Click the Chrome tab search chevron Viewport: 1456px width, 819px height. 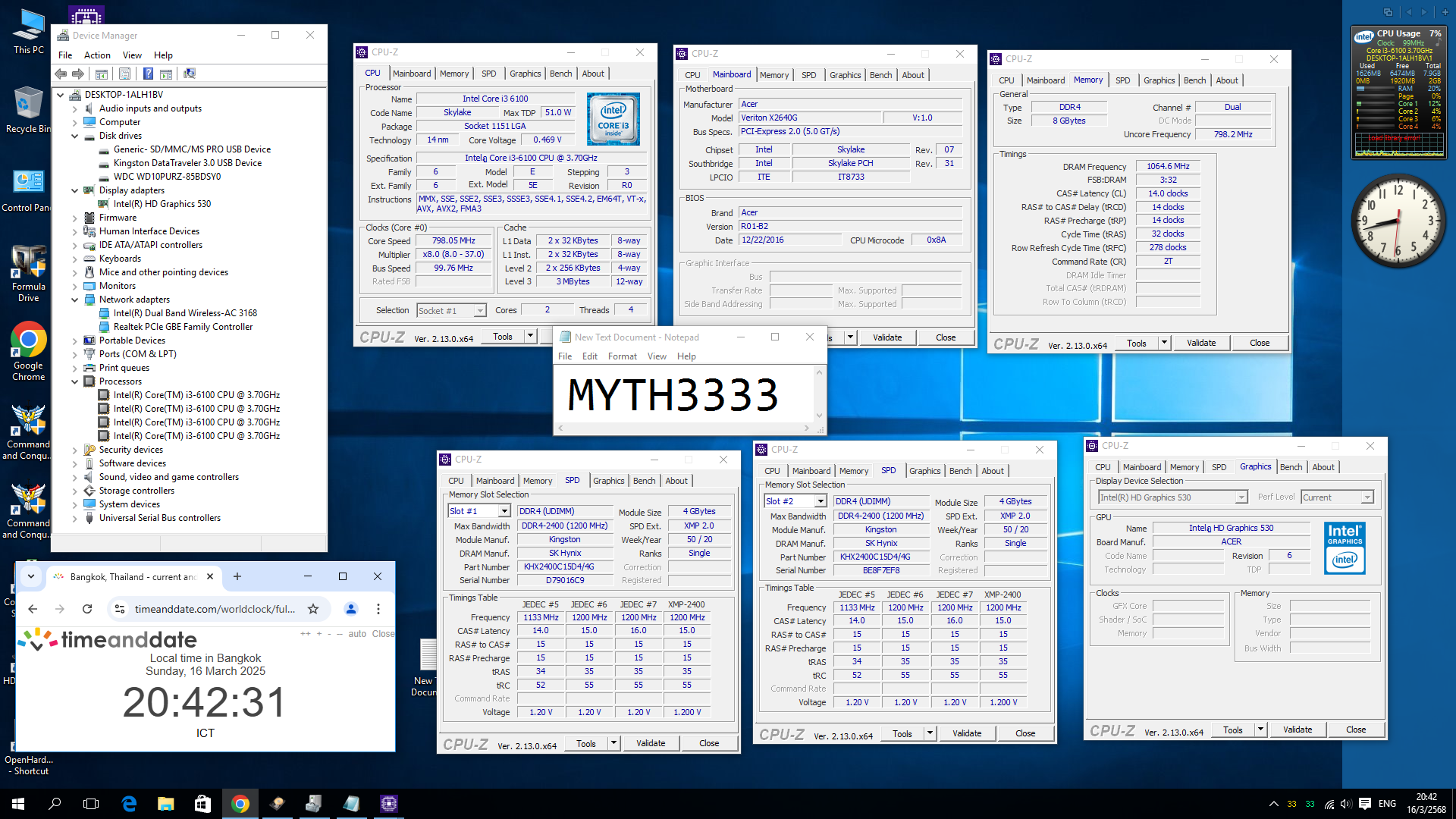[31, 577]
